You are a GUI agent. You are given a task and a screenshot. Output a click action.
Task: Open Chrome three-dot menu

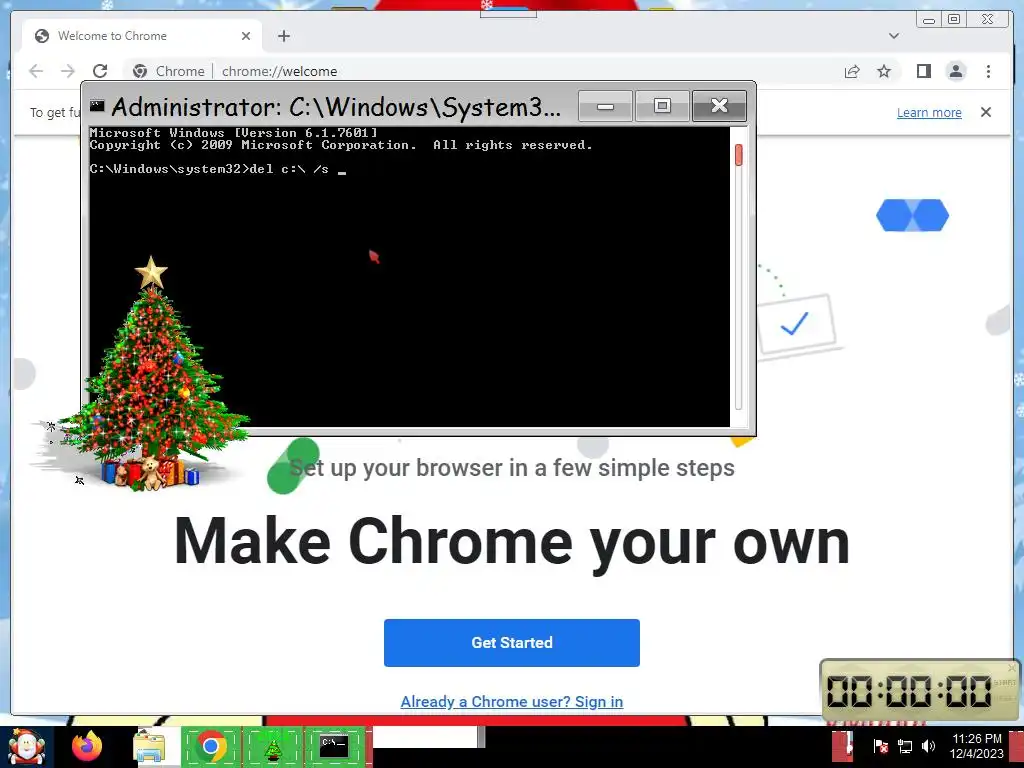coord(988,71)
